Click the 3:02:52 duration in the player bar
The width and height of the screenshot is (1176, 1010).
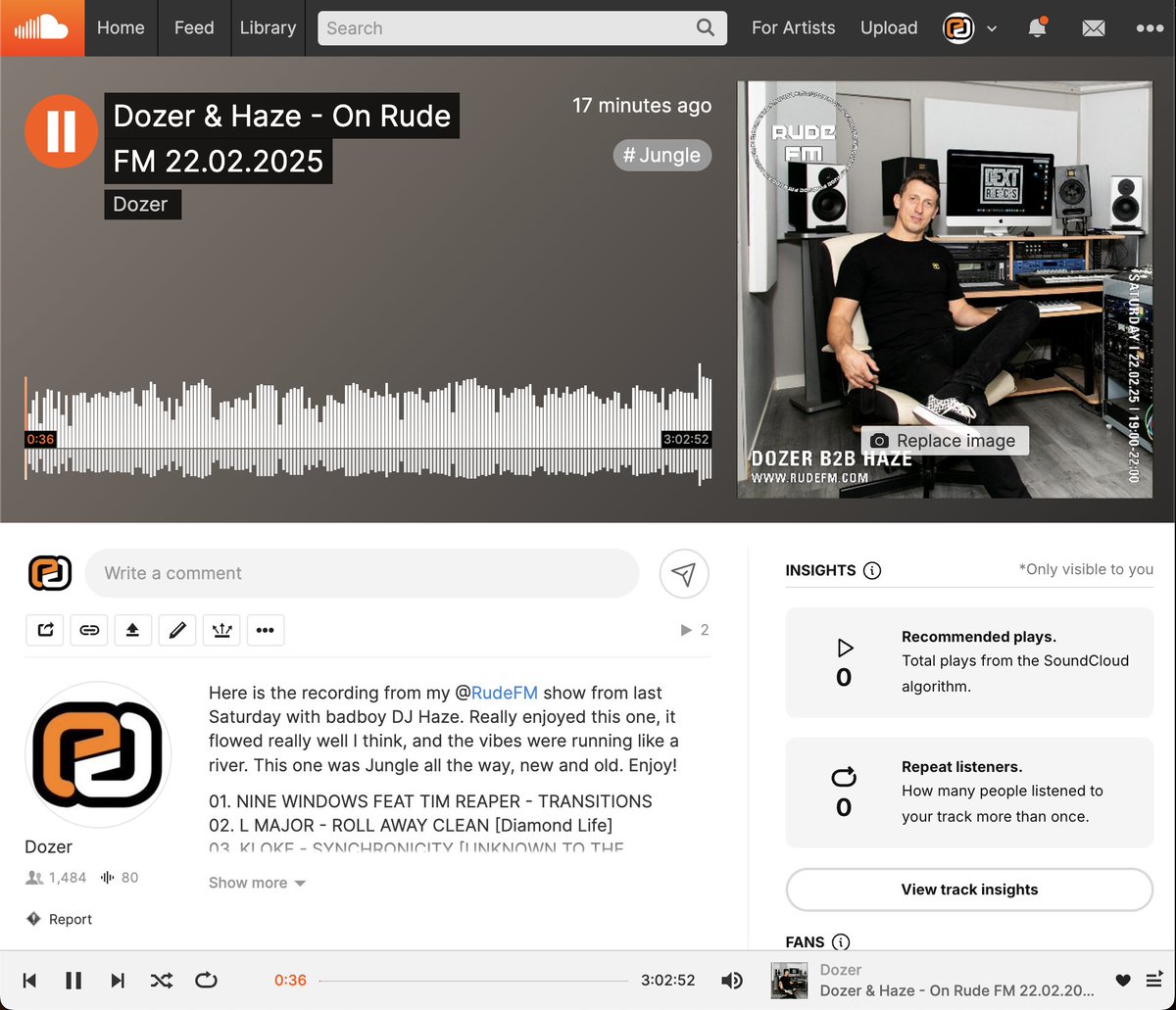[668, 981]
